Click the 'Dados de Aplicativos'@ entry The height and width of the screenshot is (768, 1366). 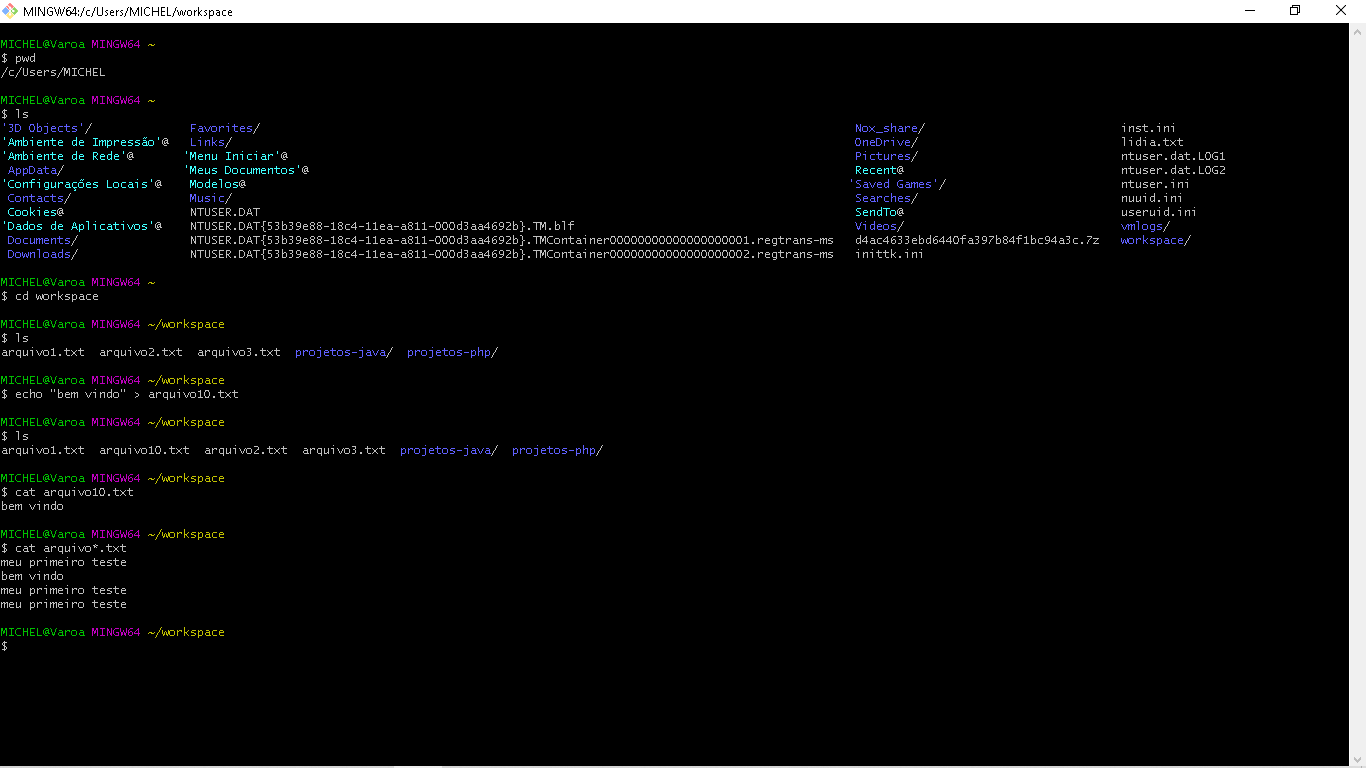(81, 226)
